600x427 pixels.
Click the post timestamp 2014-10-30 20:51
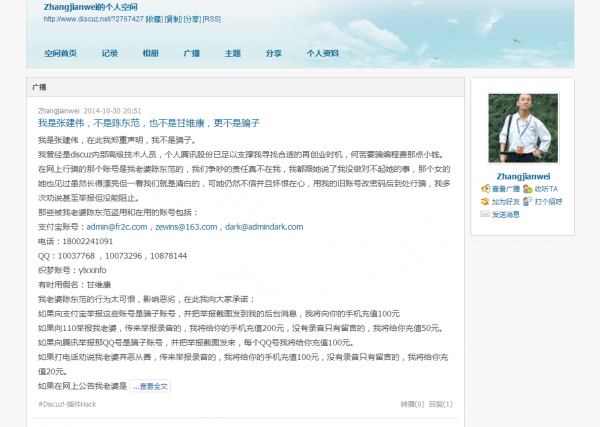112,111
